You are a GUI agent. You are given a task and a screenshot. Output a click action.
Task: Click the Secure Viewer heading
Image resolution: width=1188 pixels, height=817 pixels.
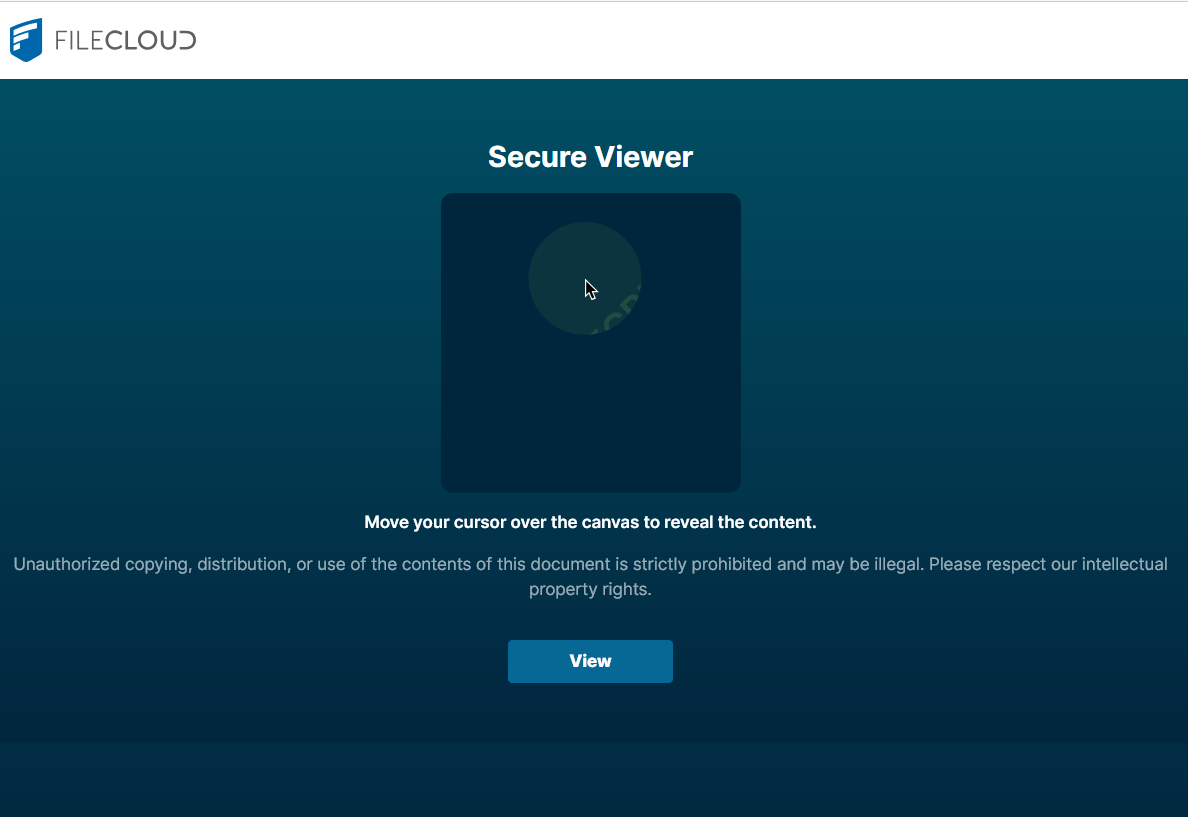tap(590, 157)
